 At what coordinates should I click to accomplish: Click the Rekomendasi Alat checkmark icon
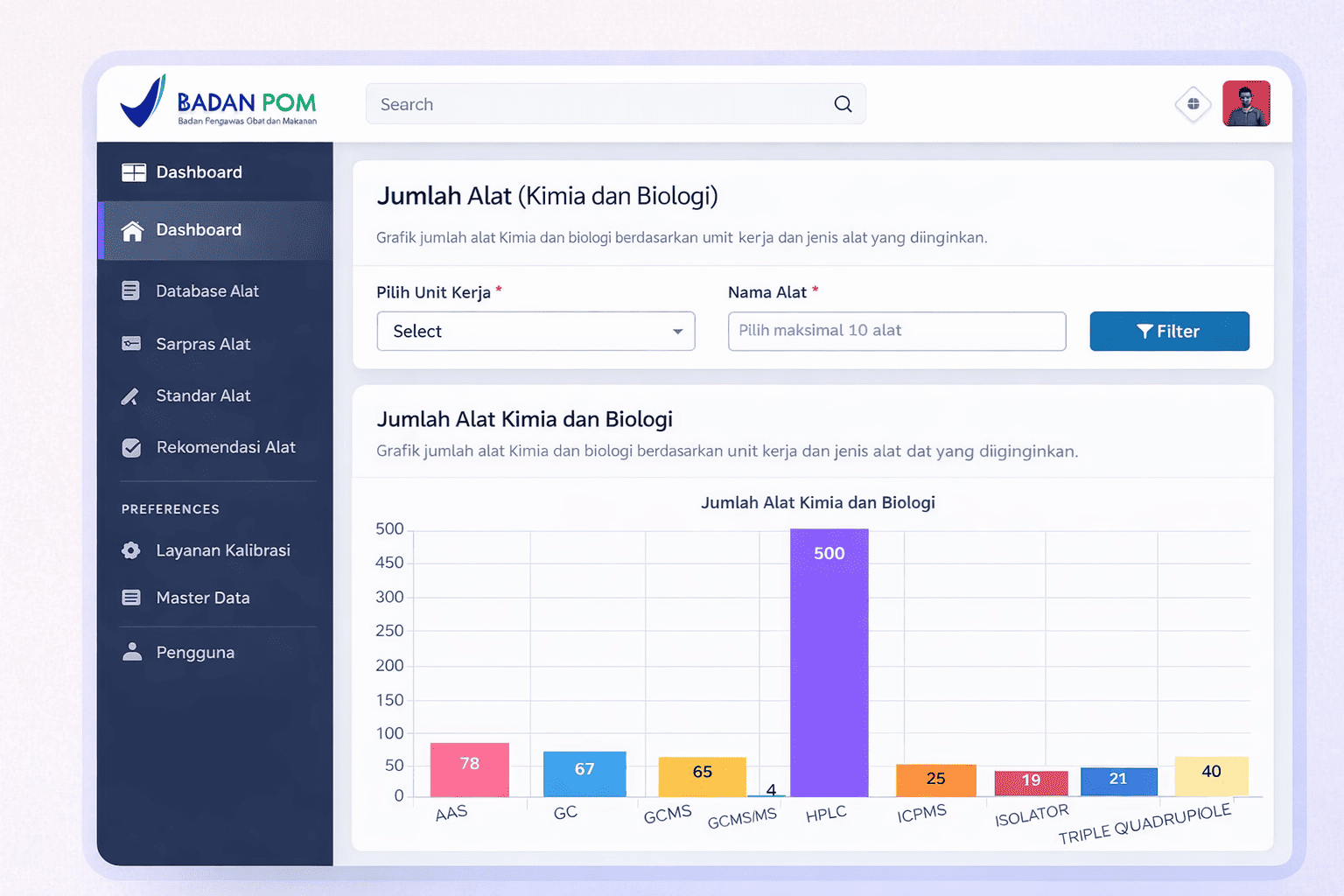click(x=131, y=448)
